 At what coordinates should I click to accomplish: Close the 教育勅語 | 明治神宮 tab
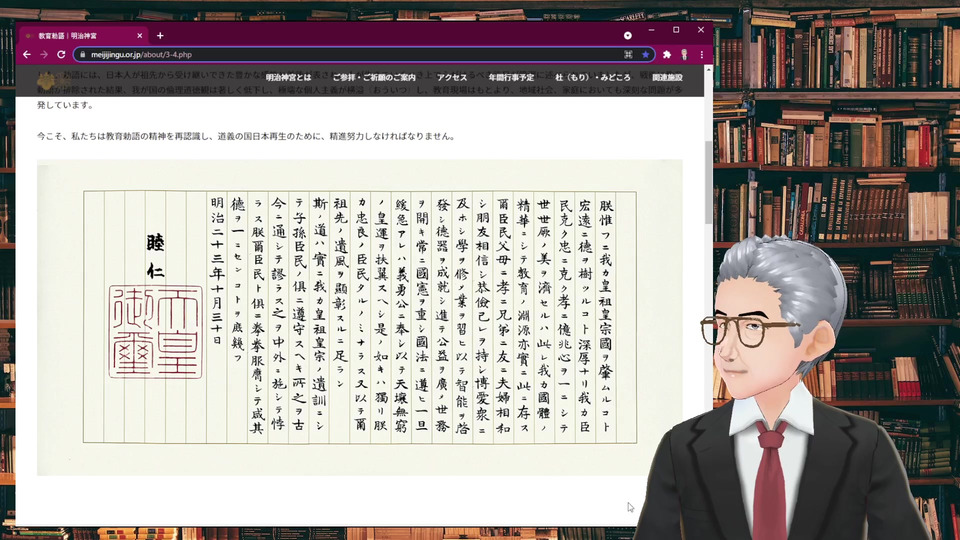click(x=140, y=36)
